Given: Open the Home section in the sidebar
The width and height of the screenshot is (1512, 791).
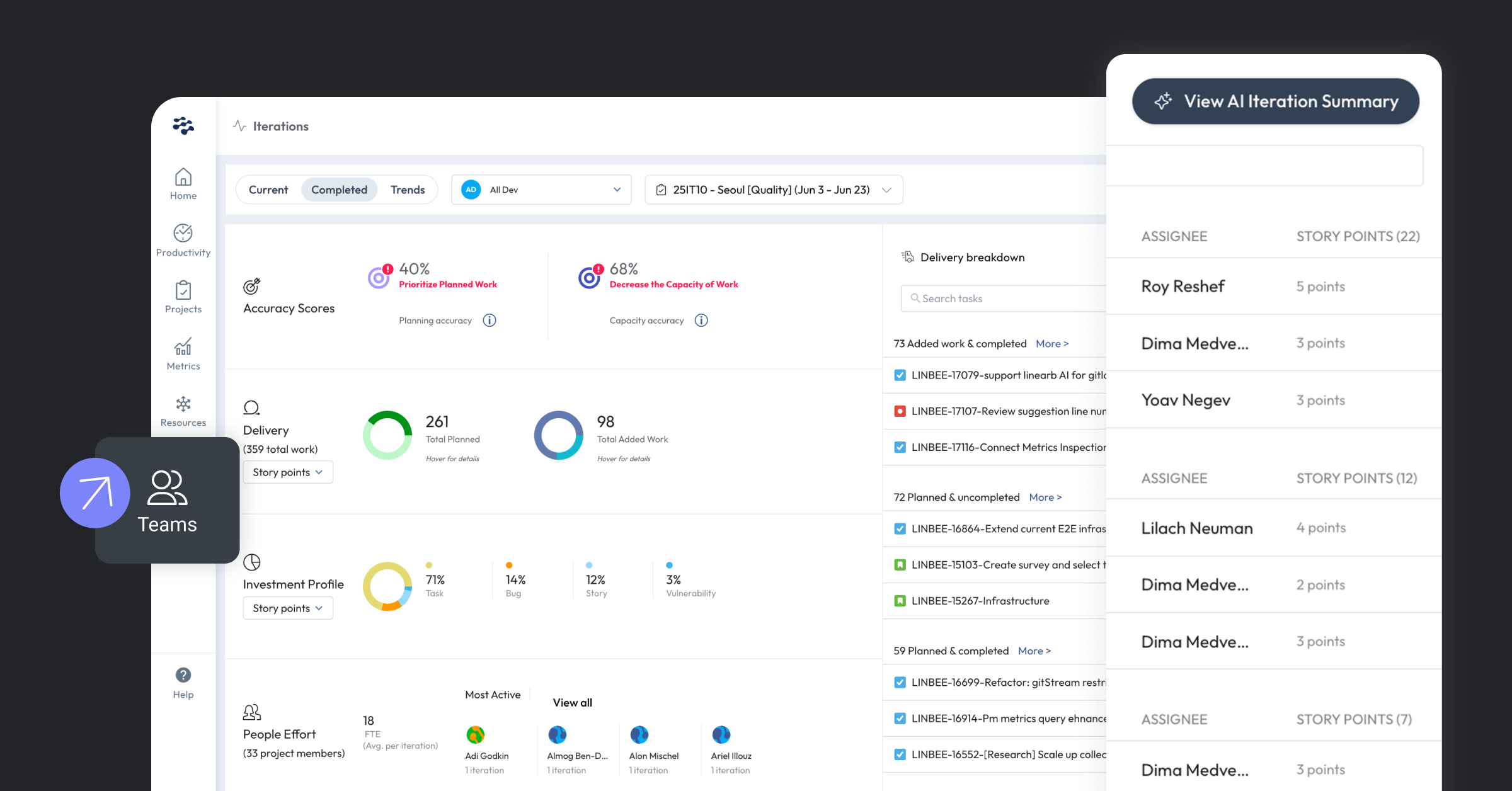Looking at the screenshot, I should [183, 184].
